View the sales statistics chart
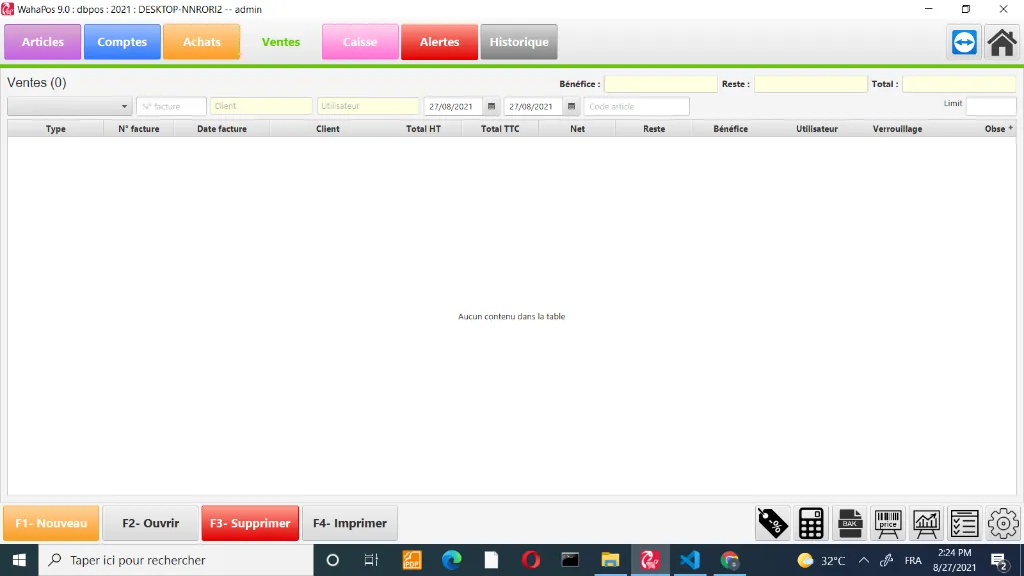 [x=926, y=523]
